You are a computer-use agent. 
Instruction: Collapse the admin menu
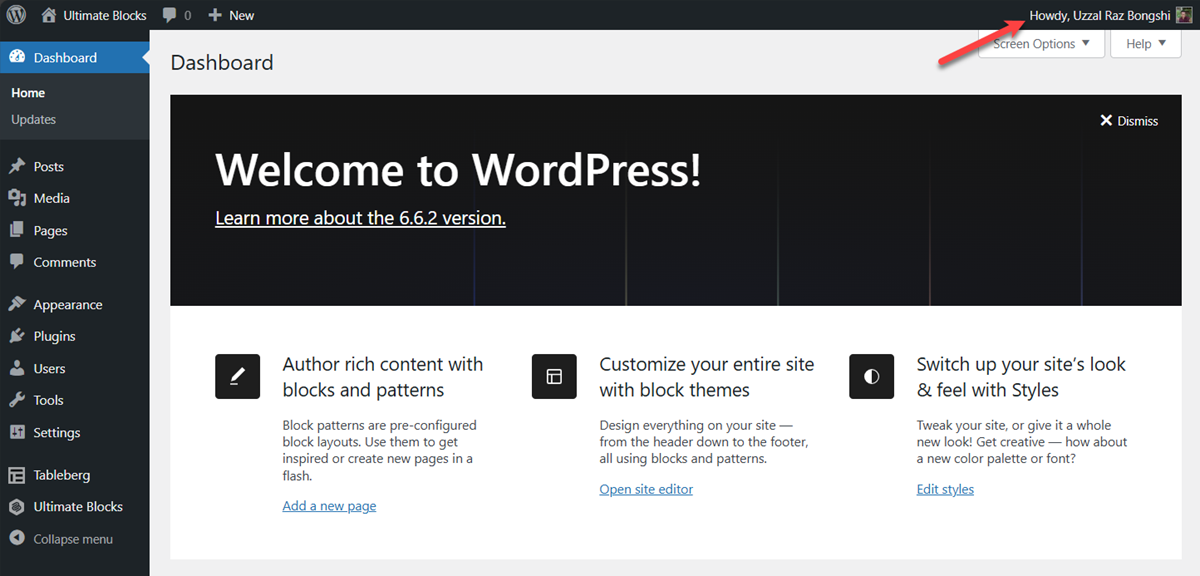(70, 538)
